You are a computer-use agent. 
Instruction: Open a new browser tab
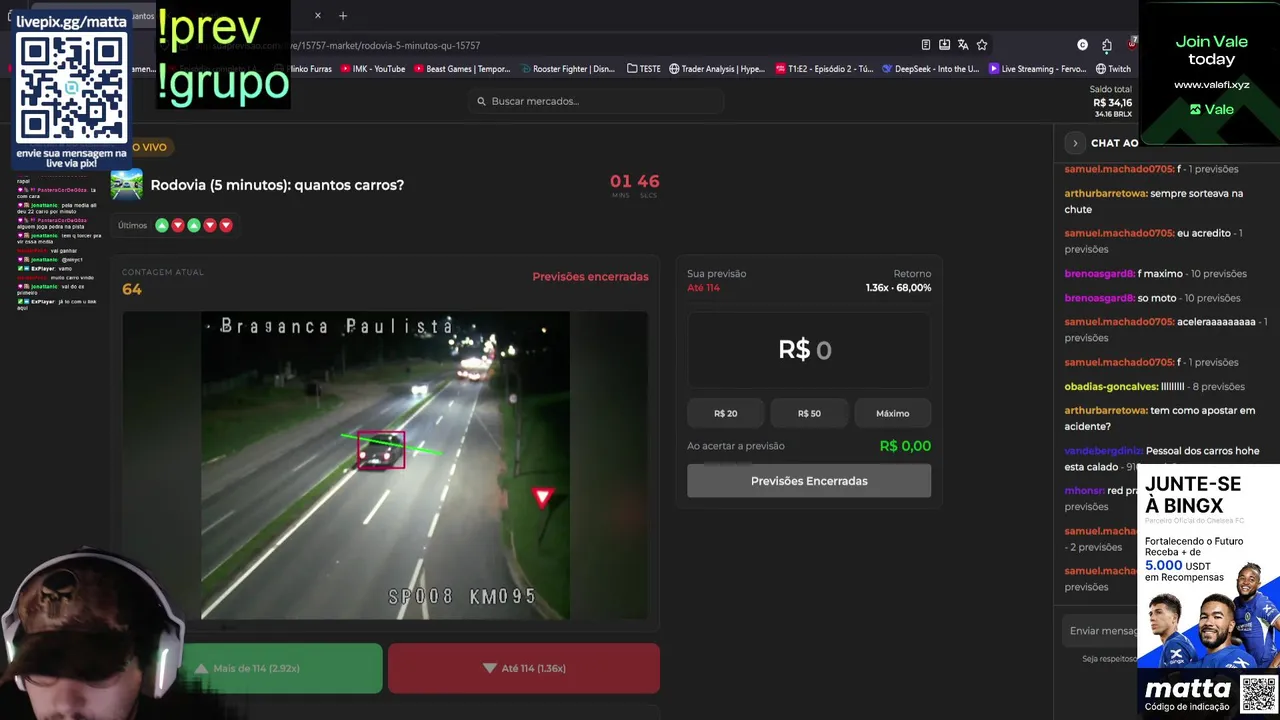coord(343,15)
